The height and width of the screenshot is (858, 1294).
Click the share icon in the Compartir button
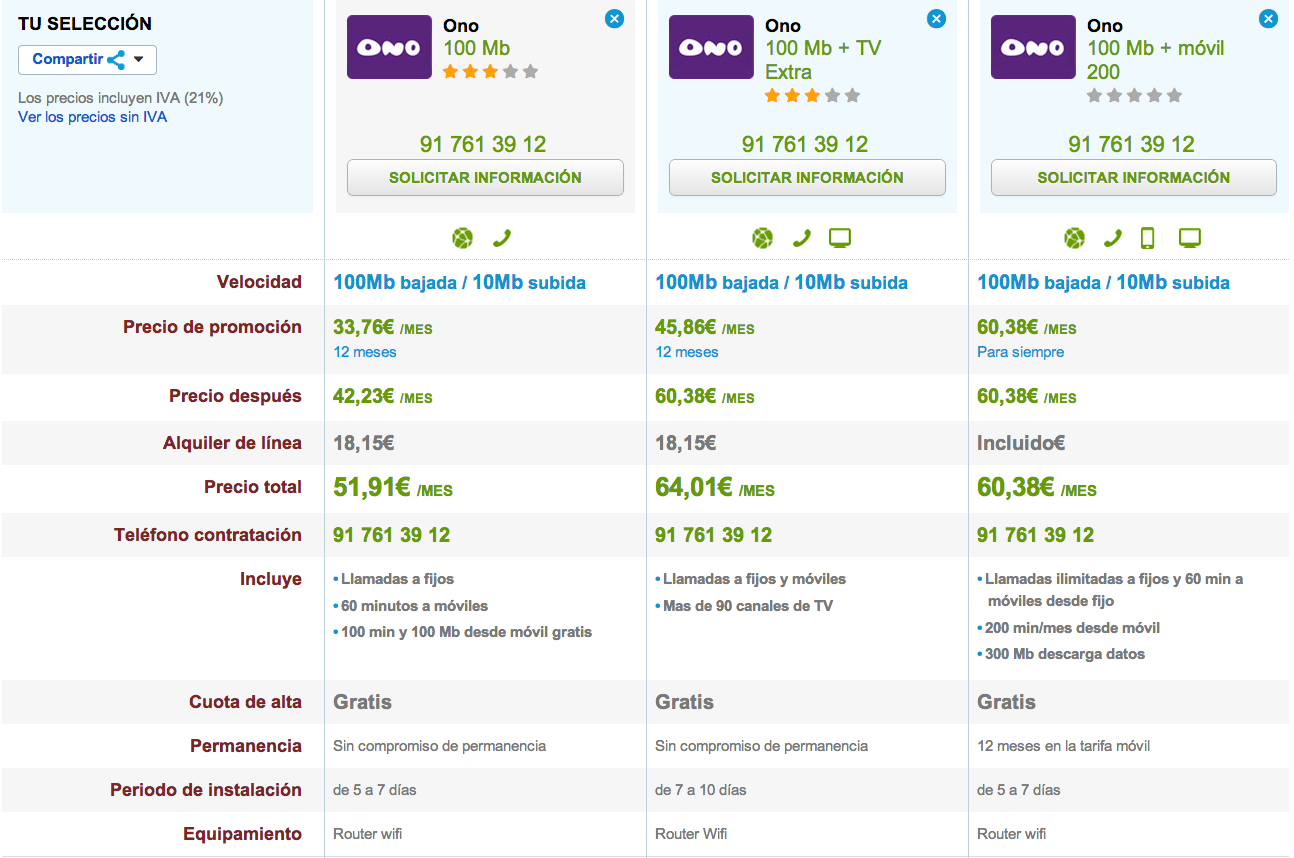pos(117,60)
